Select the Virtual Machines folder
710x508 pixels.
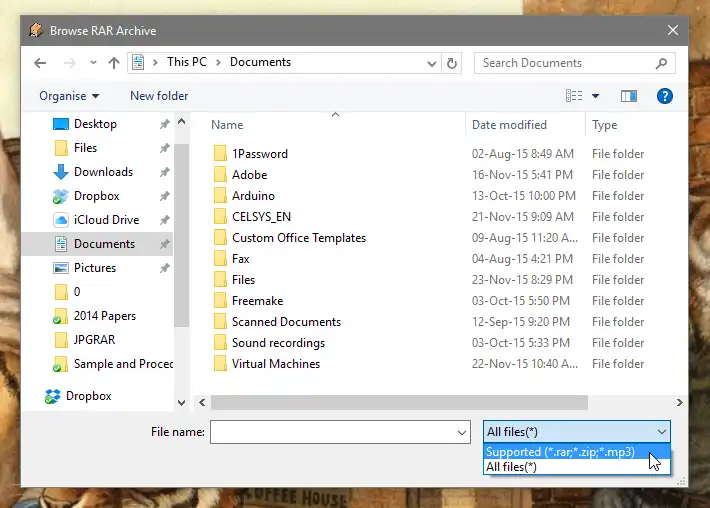click(x=276, y=364)
